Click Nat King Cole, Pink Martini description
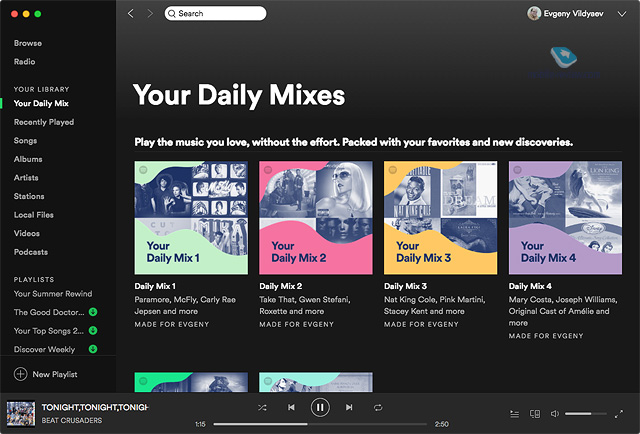Image resolution: width=640 pixels, height=434 pixels. point(434,305)
